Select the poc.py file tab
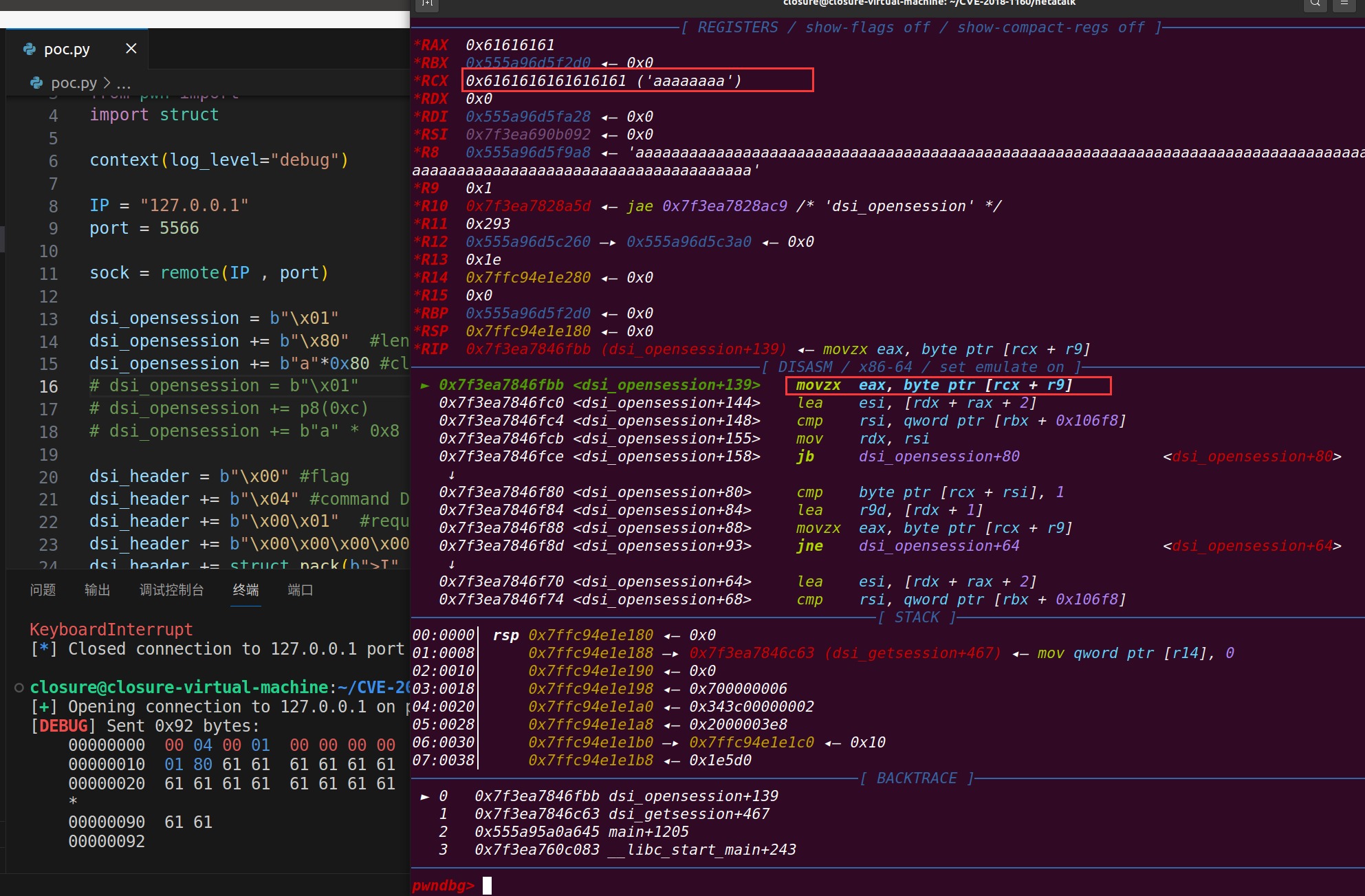This screenshot has height=896, width=1365. [67, 49]
